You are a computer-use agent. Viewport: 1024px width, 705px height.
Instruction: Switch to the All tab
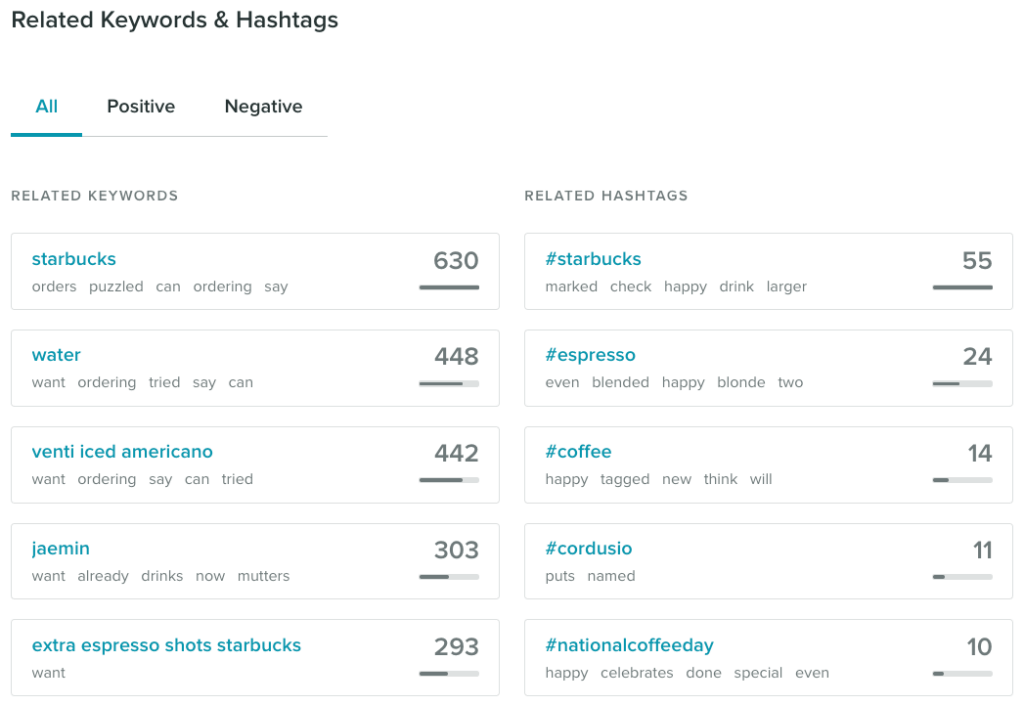(46, 106)
